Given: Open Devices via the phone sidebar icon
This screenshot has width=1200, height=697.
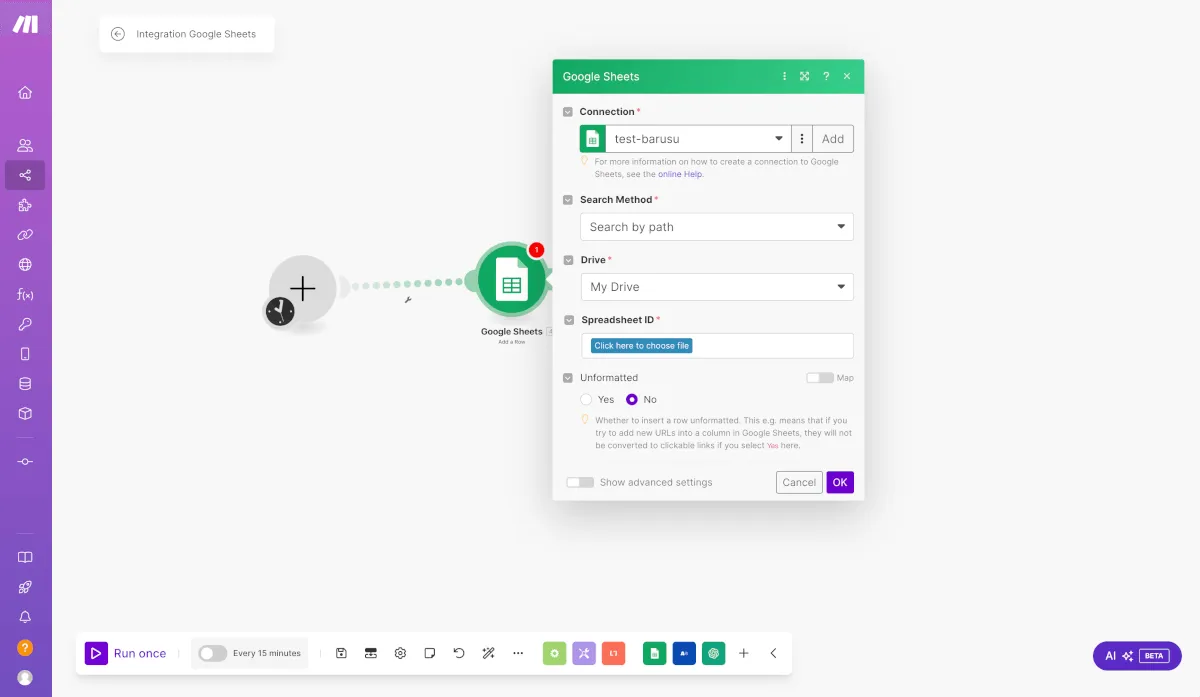Looking at the screenshot, I should [25, 354].
